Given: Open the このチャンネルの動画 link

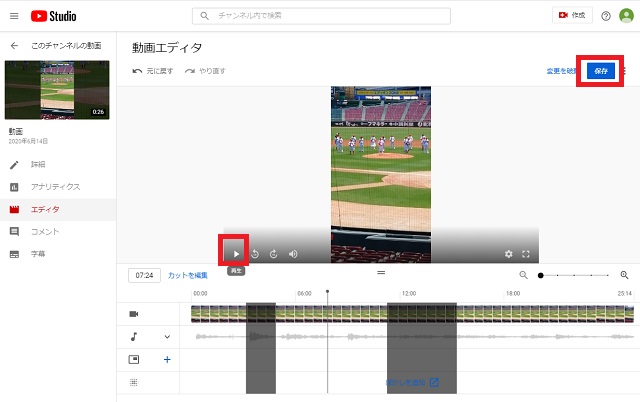Looking at the screenshot, I should click(x=66, y=45).
